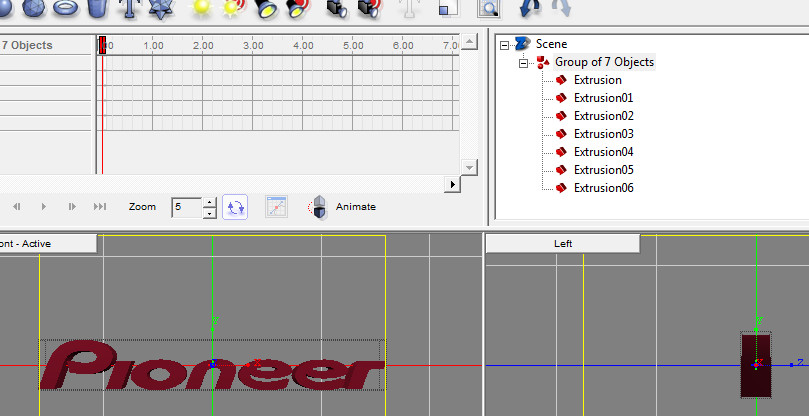The width and height of the screenshot is (809, 416).
Task: Select Group of 7 Objects label
Action: [604, 62]
